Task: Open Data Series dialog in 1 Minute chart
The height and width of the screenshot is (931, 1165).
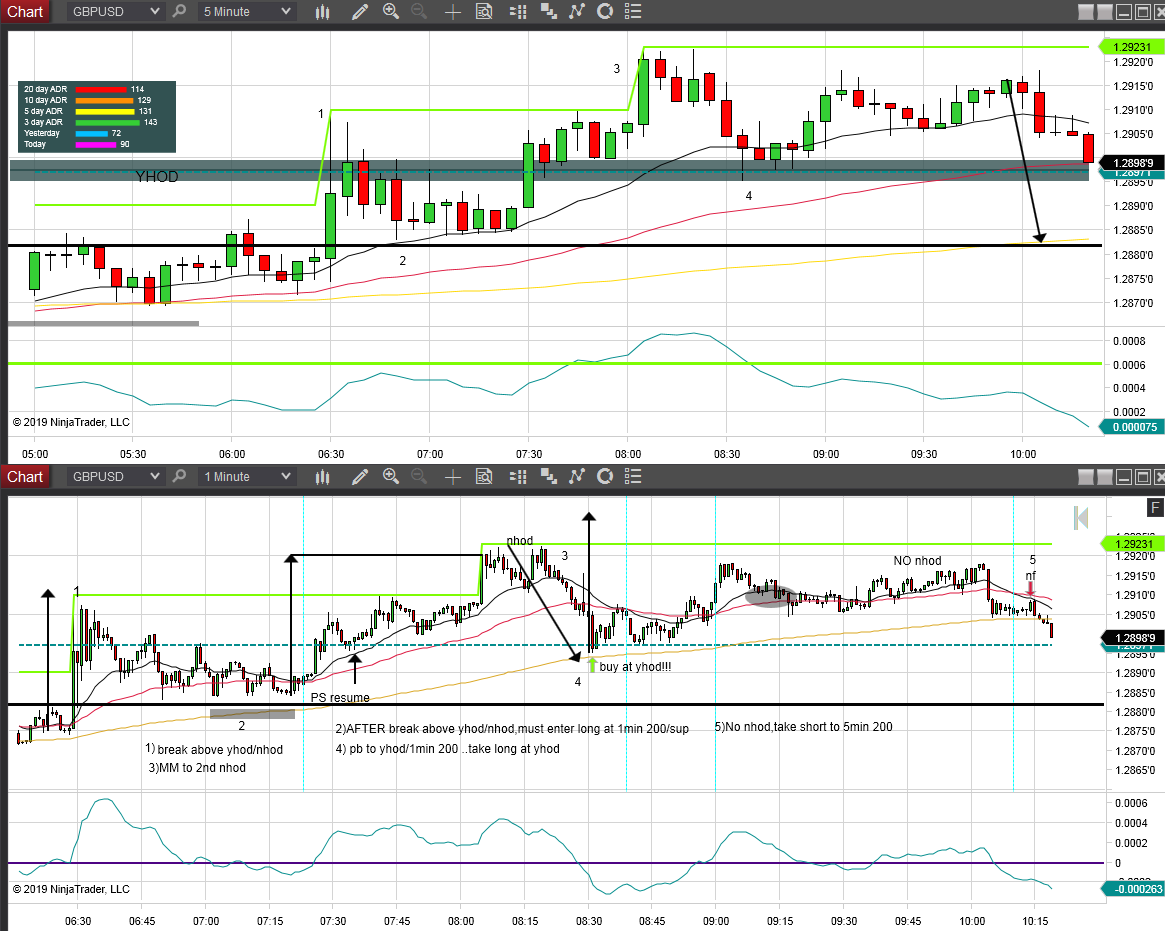Action: [548, 476]
